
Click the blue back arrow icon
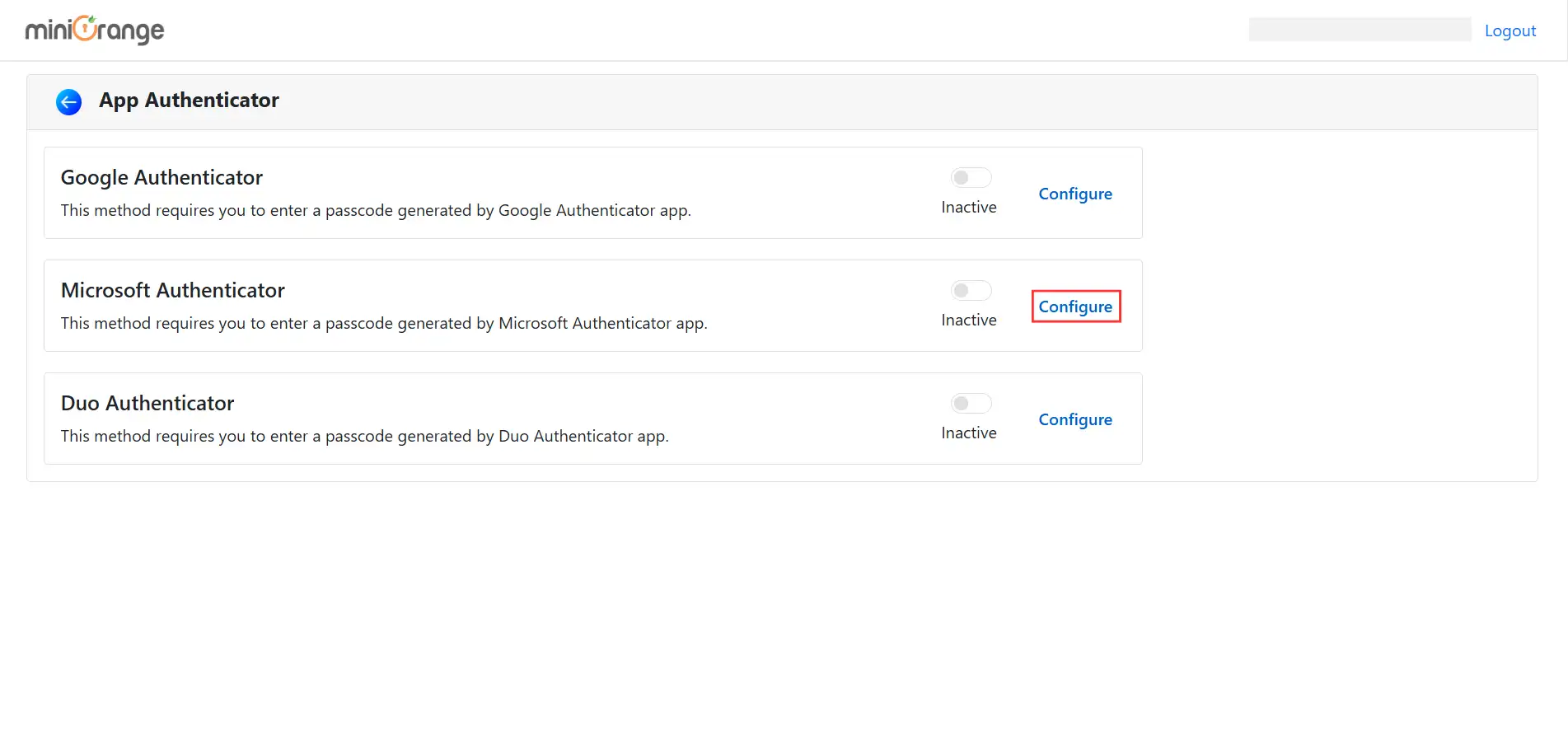point(68,101)
